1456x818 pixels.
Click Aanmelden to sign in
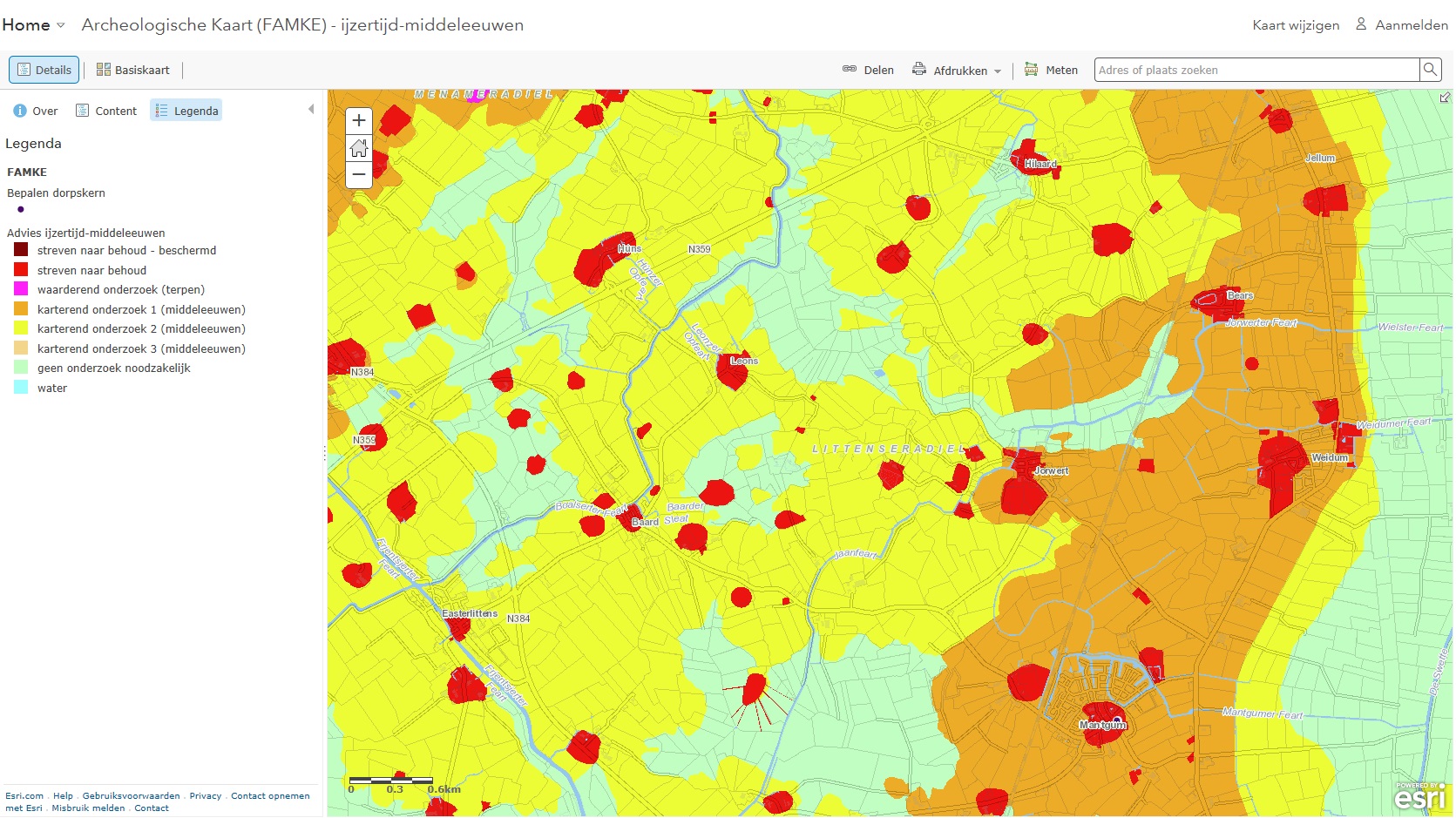tap(1402, 25)
